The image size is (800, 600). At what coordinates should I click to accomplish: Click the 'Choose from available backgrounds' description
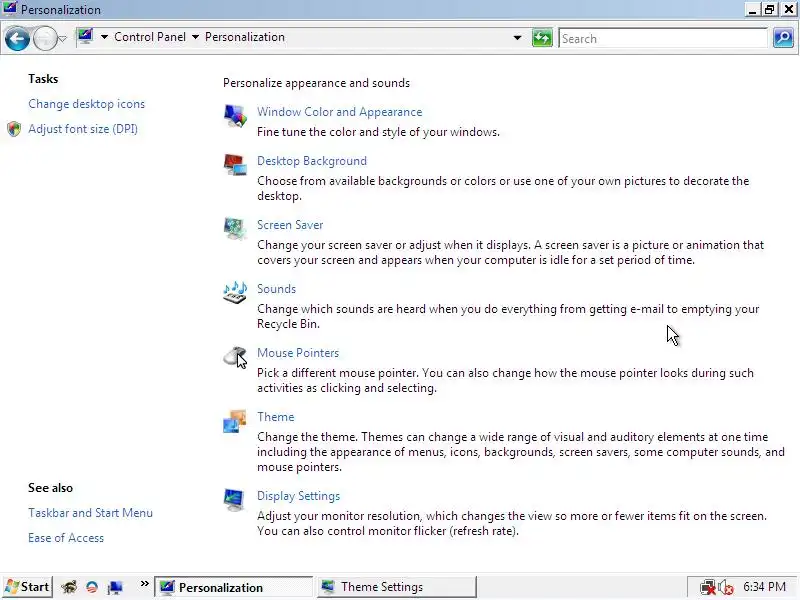click(503, 188)
